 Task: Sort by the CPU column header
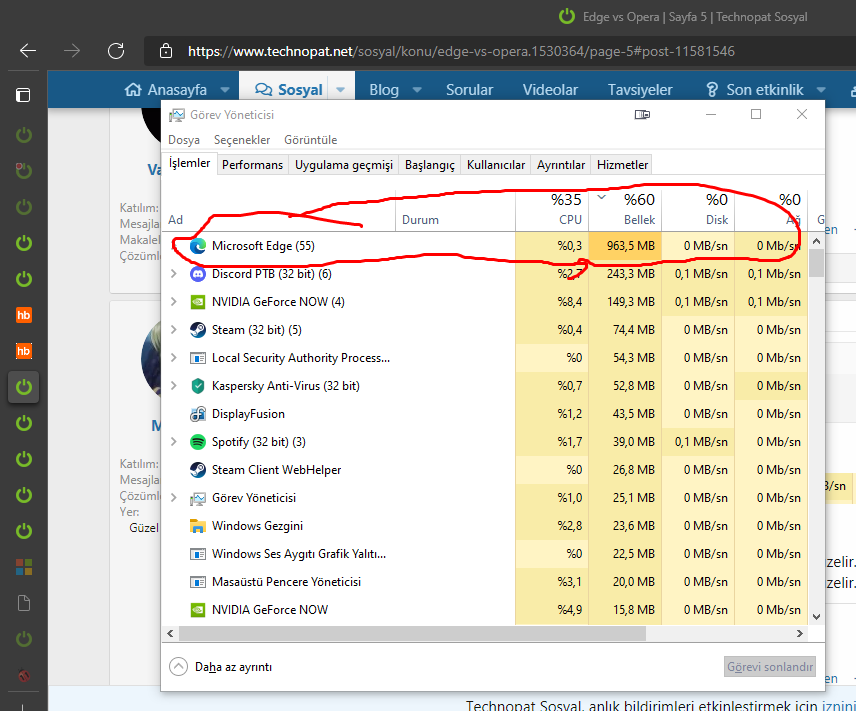click(x=552, y=210)
